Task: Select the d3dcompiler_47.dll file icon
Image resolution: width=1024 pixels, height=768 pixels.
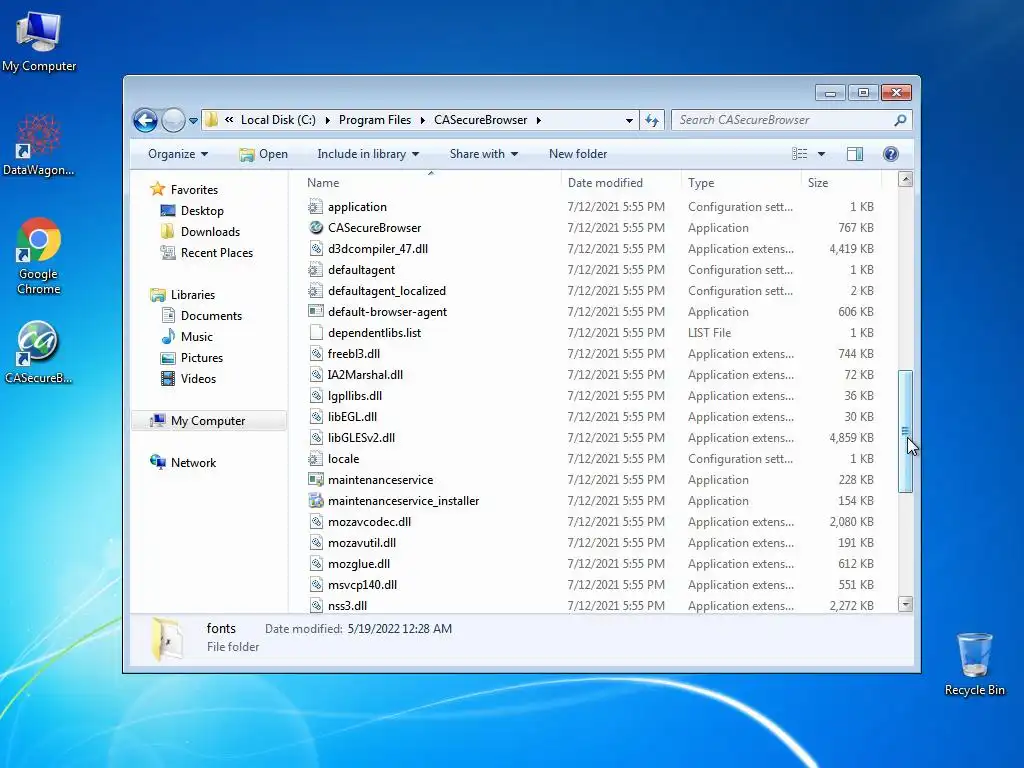Action: pyautogui.click(x=316, y=249)
